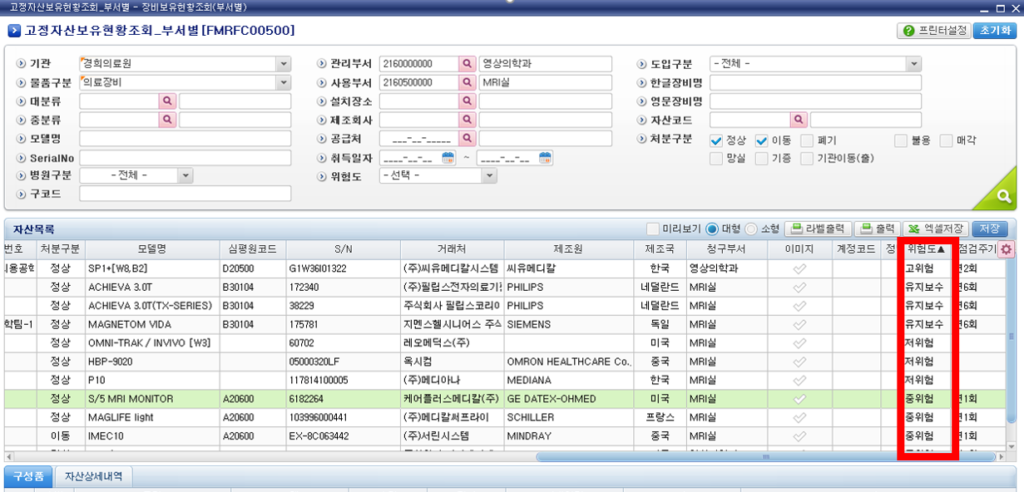Image resolution: width=1024 pixels, height=492 pixels.
Task: Switch to the 자산상세내역 tab
Action: coord(93,476)
